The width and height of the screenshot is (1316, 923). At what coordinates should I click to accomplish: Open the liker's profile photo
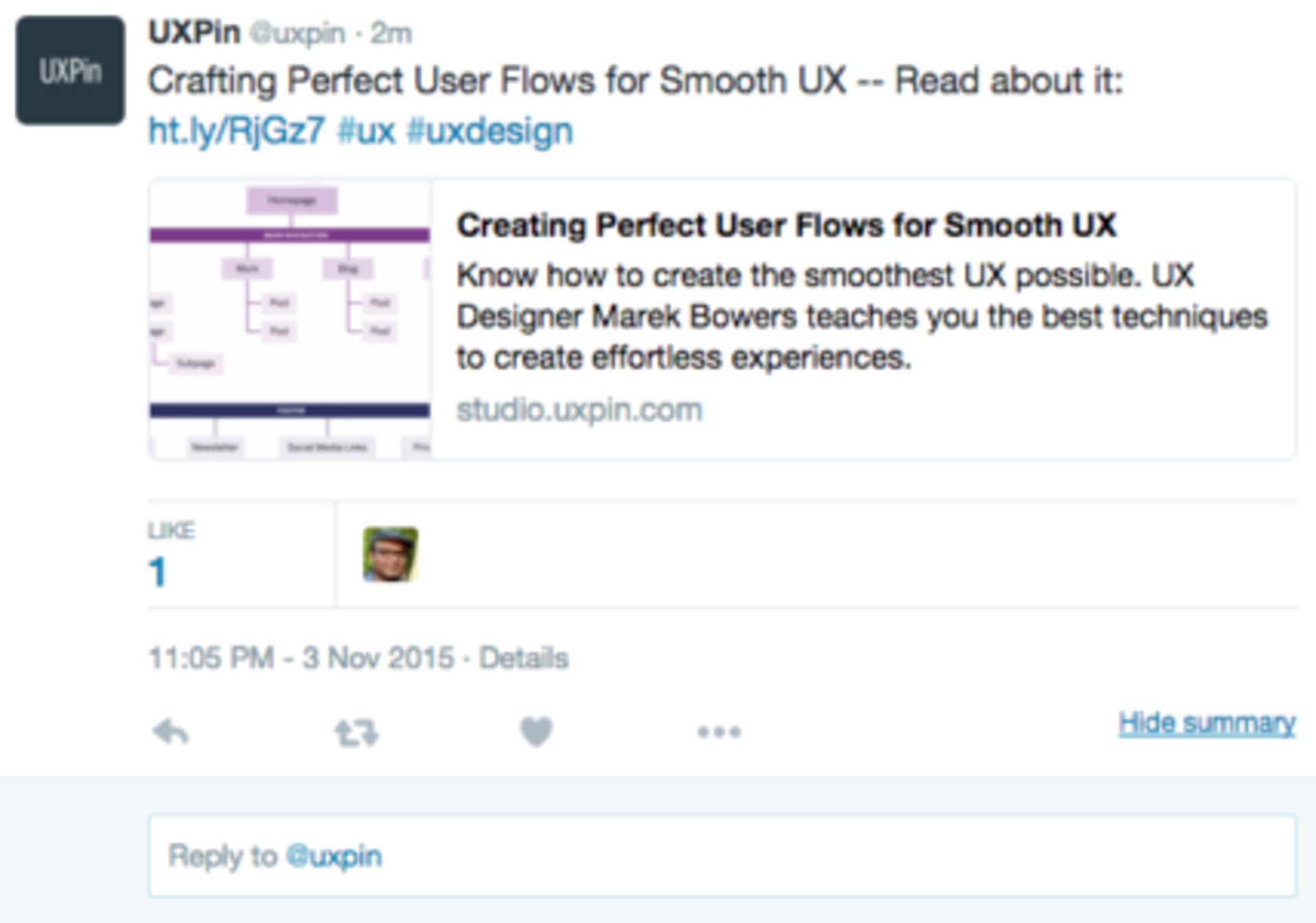click(390, 554)
